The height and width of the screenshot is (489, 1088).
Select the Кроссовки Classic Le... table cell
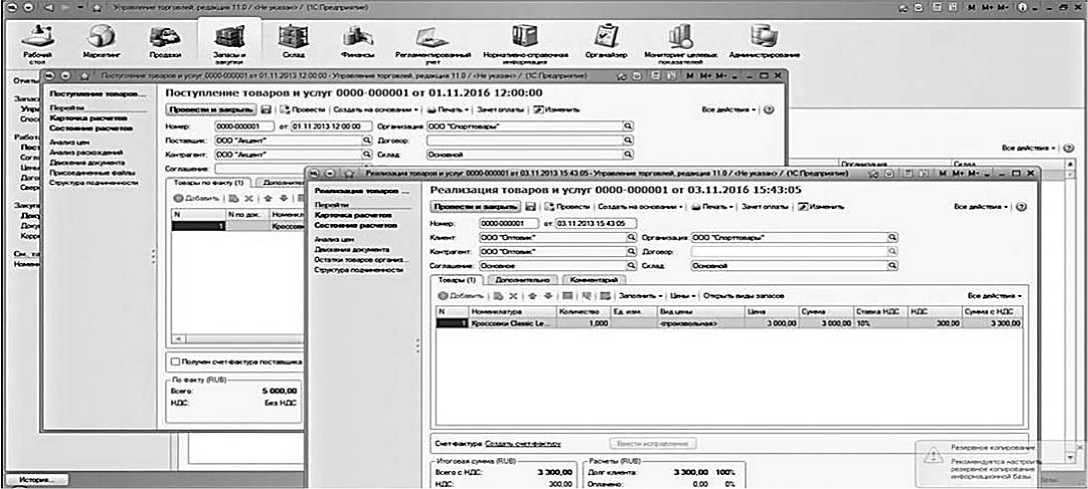(513, 323)
